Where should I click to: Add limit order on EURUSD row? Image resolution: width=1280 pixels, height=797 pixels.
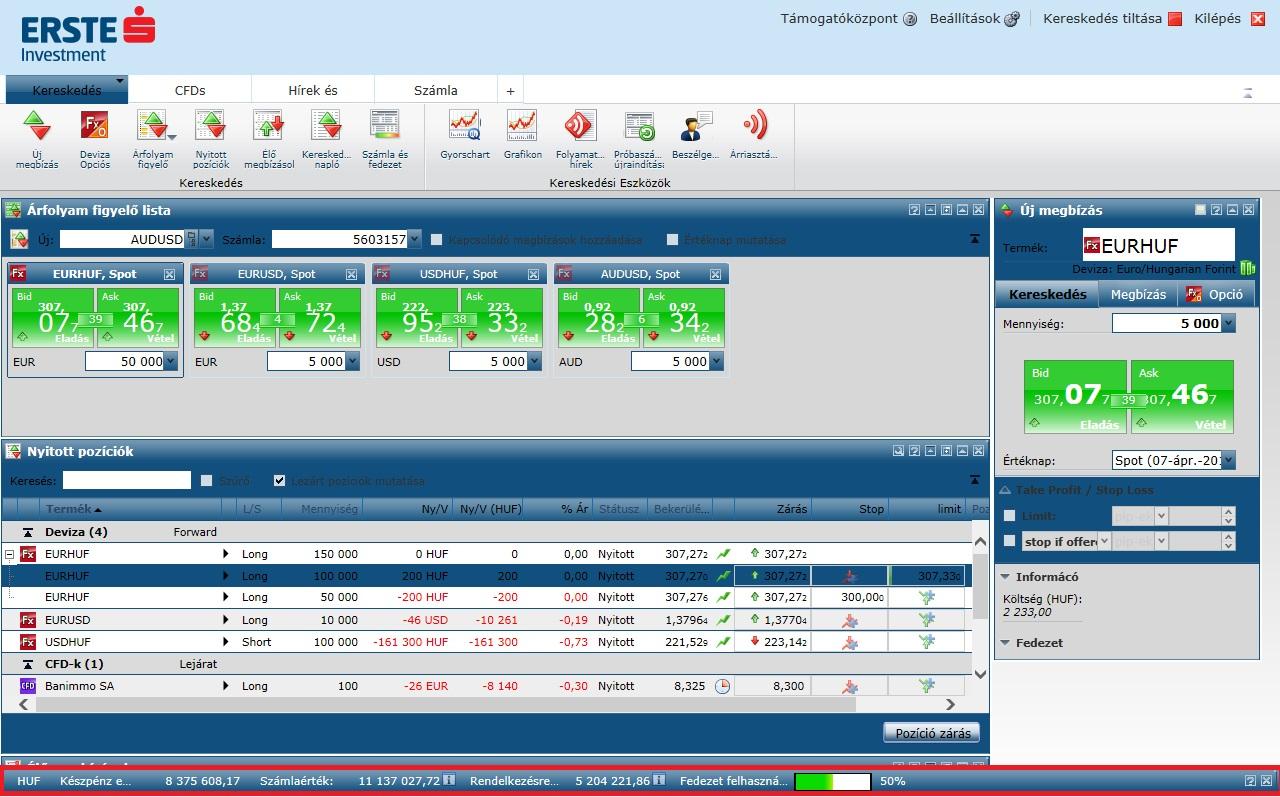(x=927, y=620)
